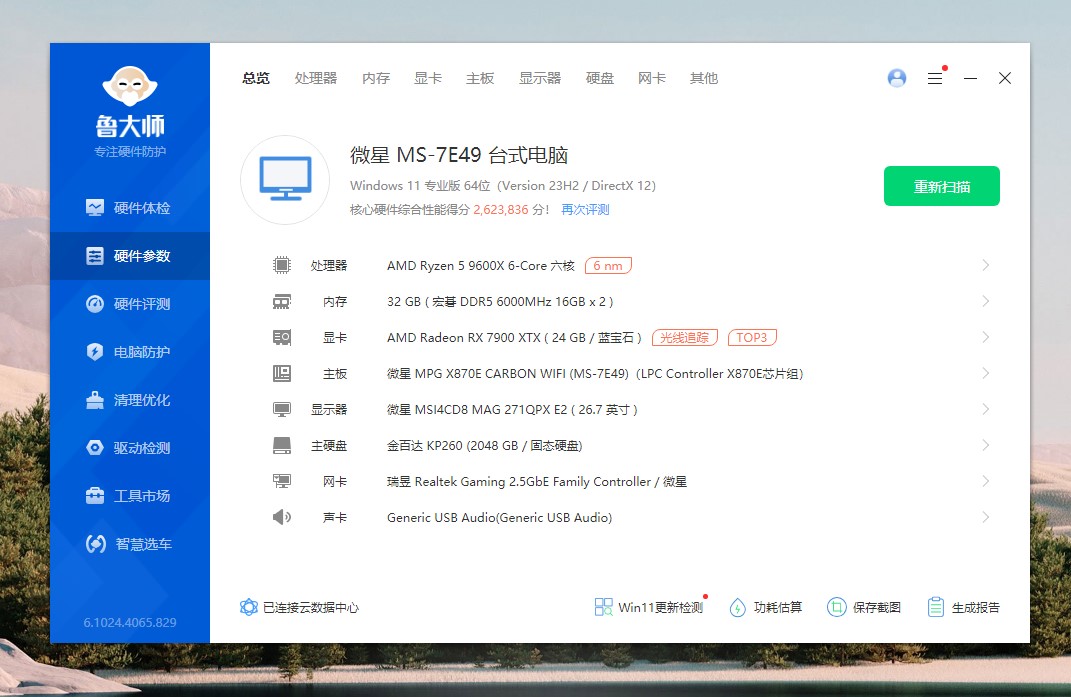Expand the 主板 row chevron
Screen dimensions: 1071x697
tap(986, 373)
